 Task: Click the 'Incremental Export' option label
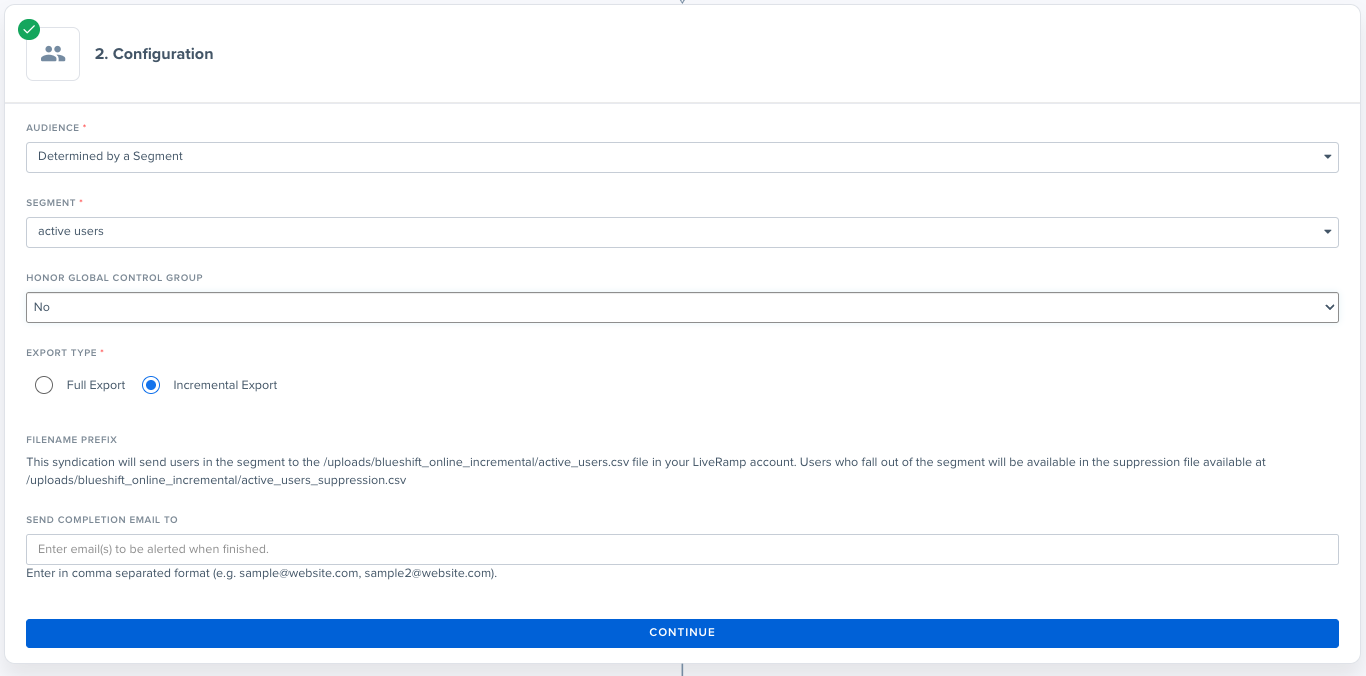(225, 385)
